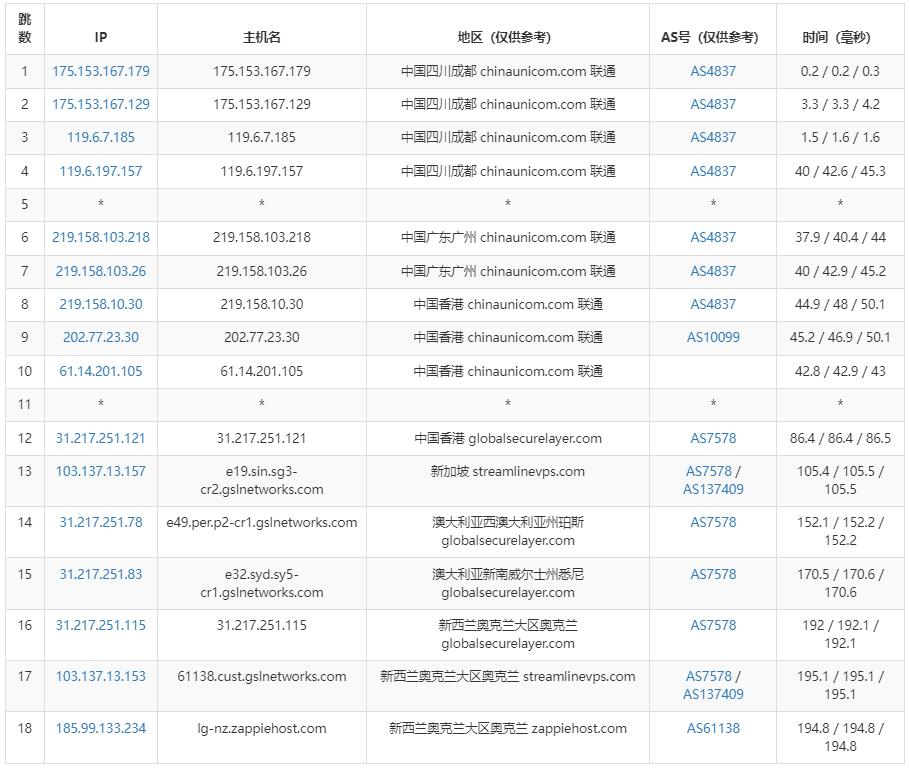Follow IP link 31.217.251.121

click(101, 438)
